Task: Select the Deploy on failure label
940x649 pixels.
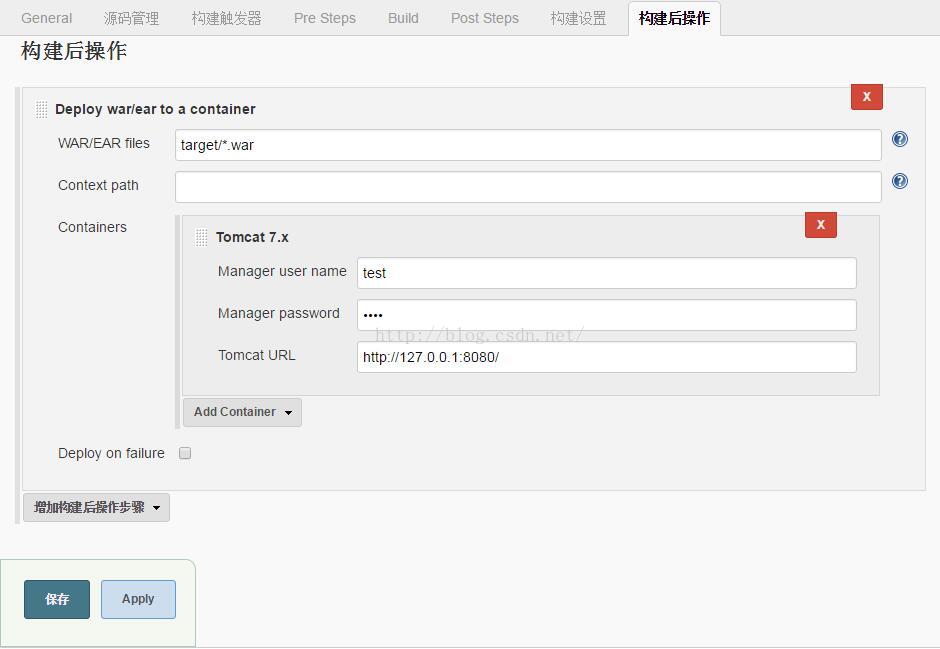Action: (111, 453)
